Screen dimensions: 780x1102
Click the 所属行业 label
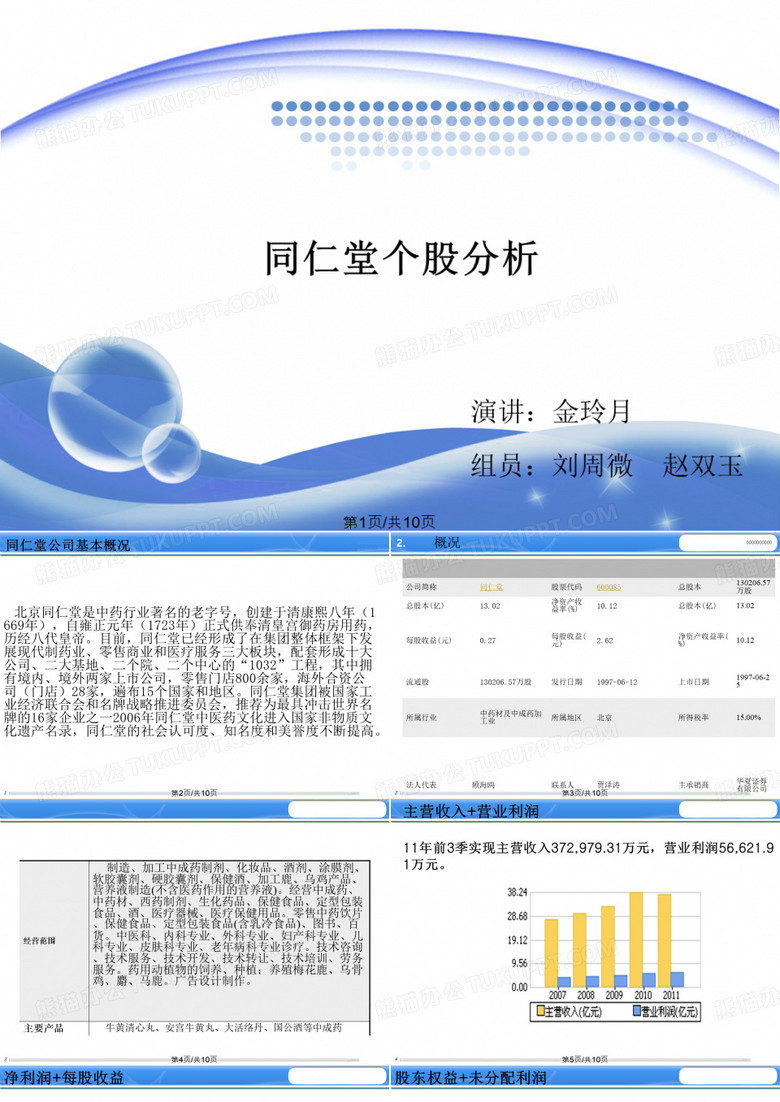click(x=421, y=718)
